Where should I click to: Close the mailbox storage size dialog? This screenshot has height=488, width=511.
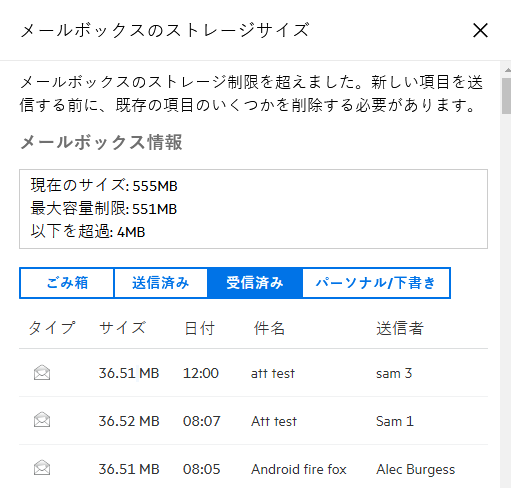tap(480, 30)
